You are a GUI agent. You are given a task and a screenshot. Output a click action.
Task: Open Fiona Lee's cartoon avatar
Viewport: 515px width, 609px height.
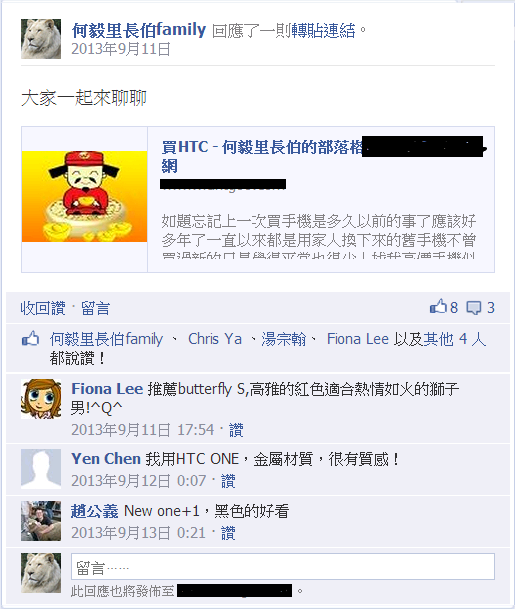[x=41, y=399]
